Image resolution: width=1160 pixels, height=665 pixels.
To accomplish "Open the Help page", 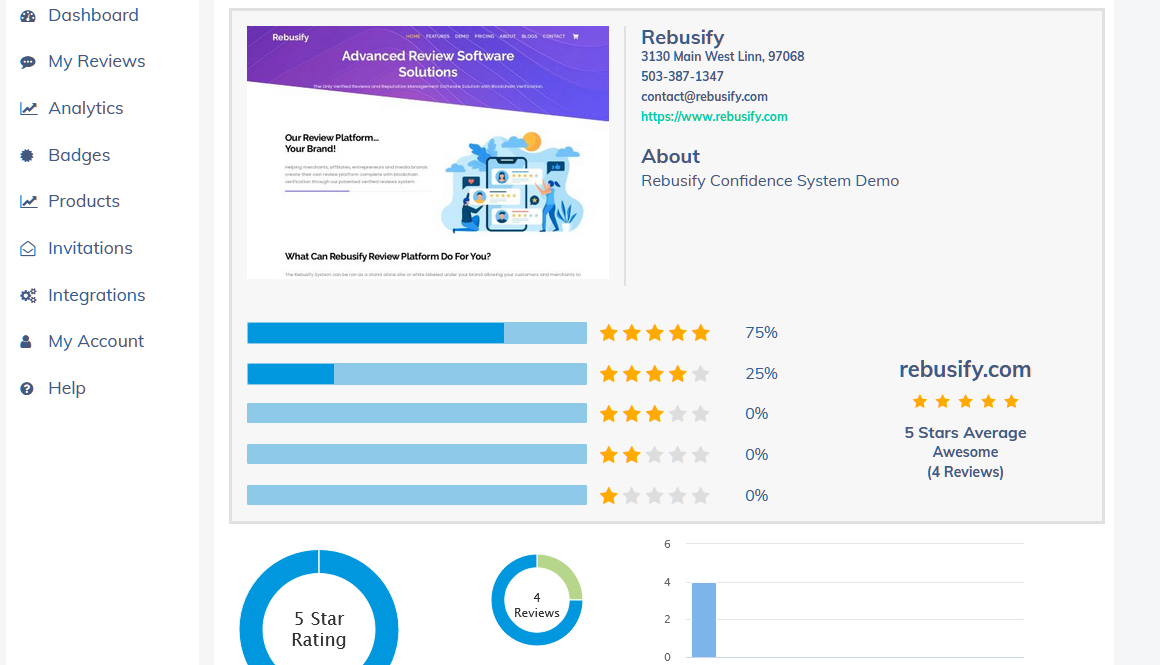I will (x=67, y=388).
